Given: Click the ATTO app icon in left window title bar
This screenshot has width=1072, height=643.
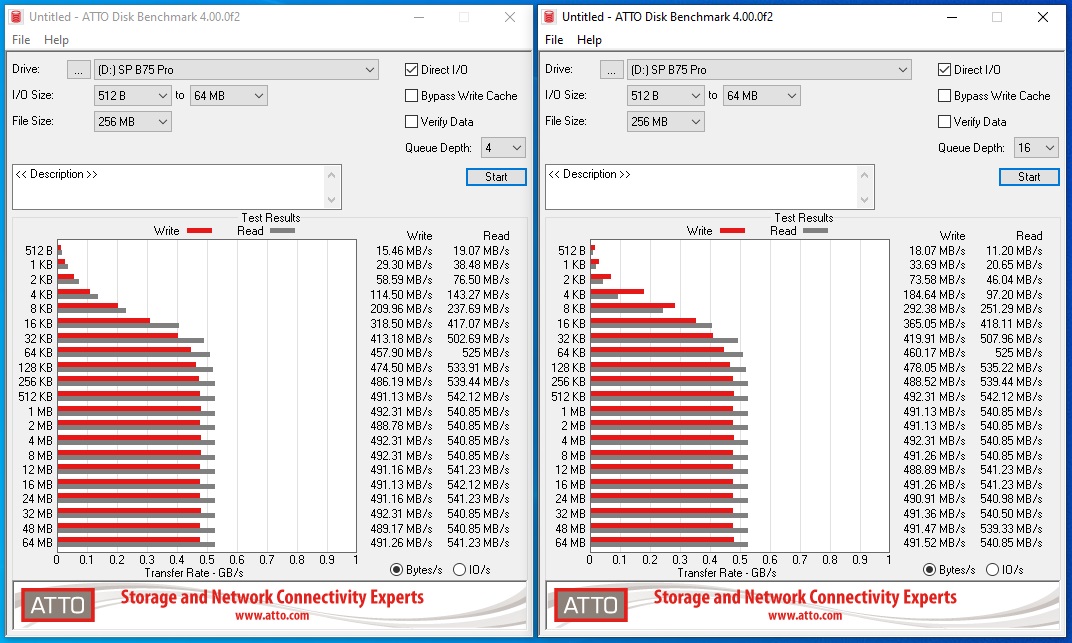Looking at the screenshot, I should pos(17,16).
